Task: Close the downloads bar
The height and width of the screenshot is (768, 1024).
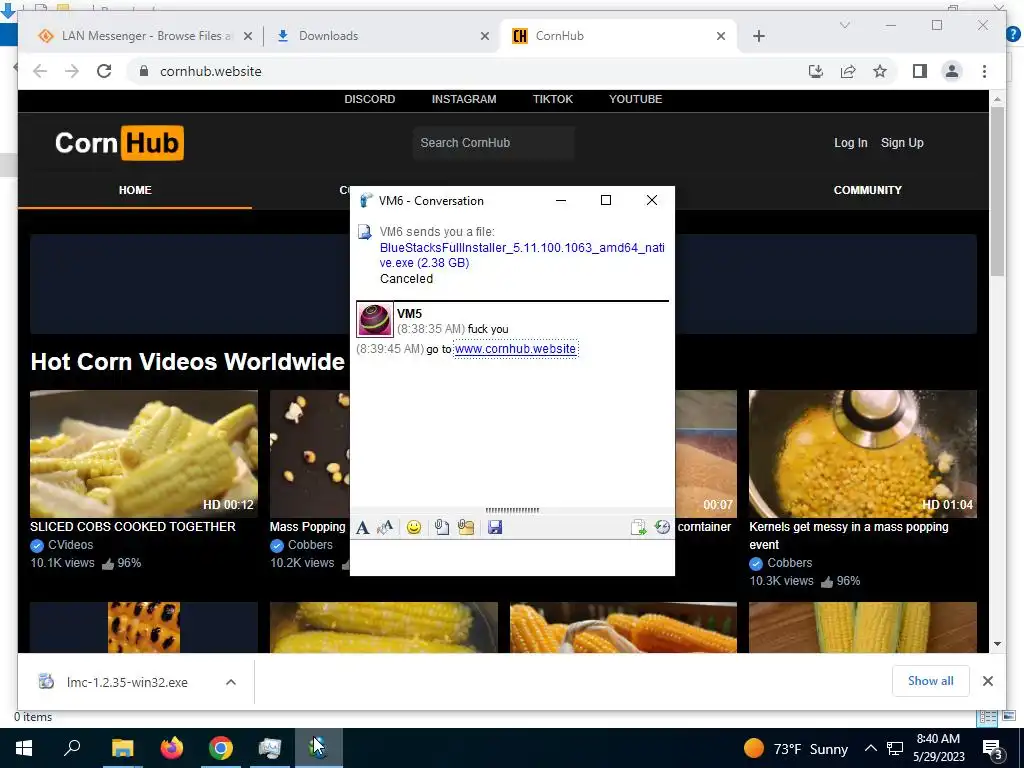Action: 987,681
